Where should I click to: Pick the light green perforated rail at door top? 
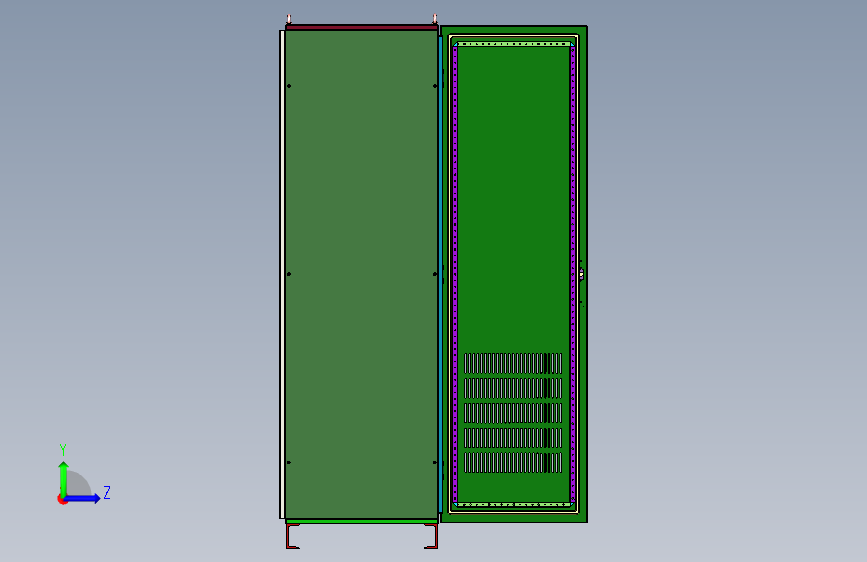[x=514, y=44]
